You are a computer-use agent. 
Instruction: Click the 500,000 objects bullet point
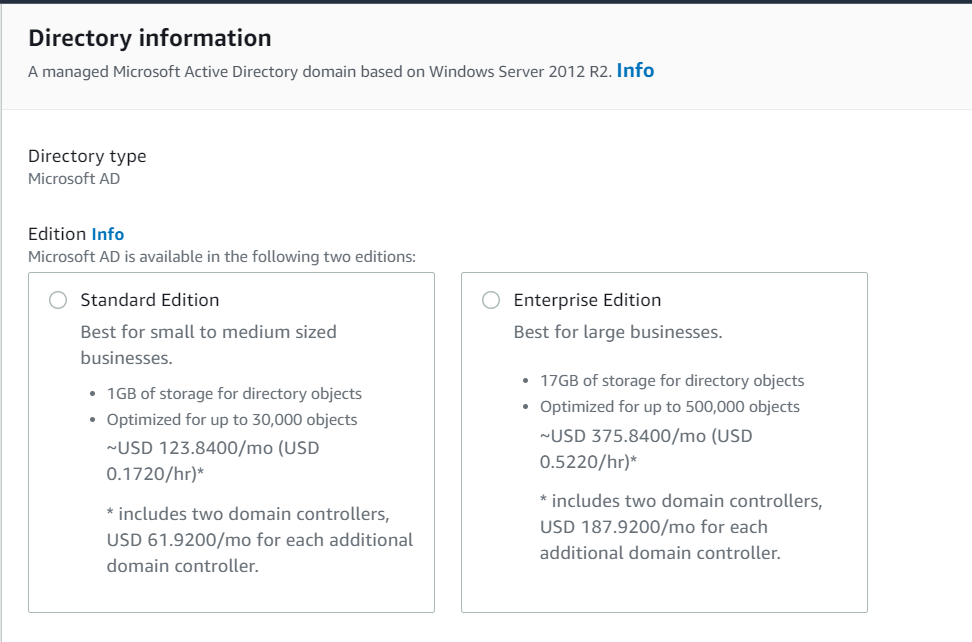(x=669, y=407)
